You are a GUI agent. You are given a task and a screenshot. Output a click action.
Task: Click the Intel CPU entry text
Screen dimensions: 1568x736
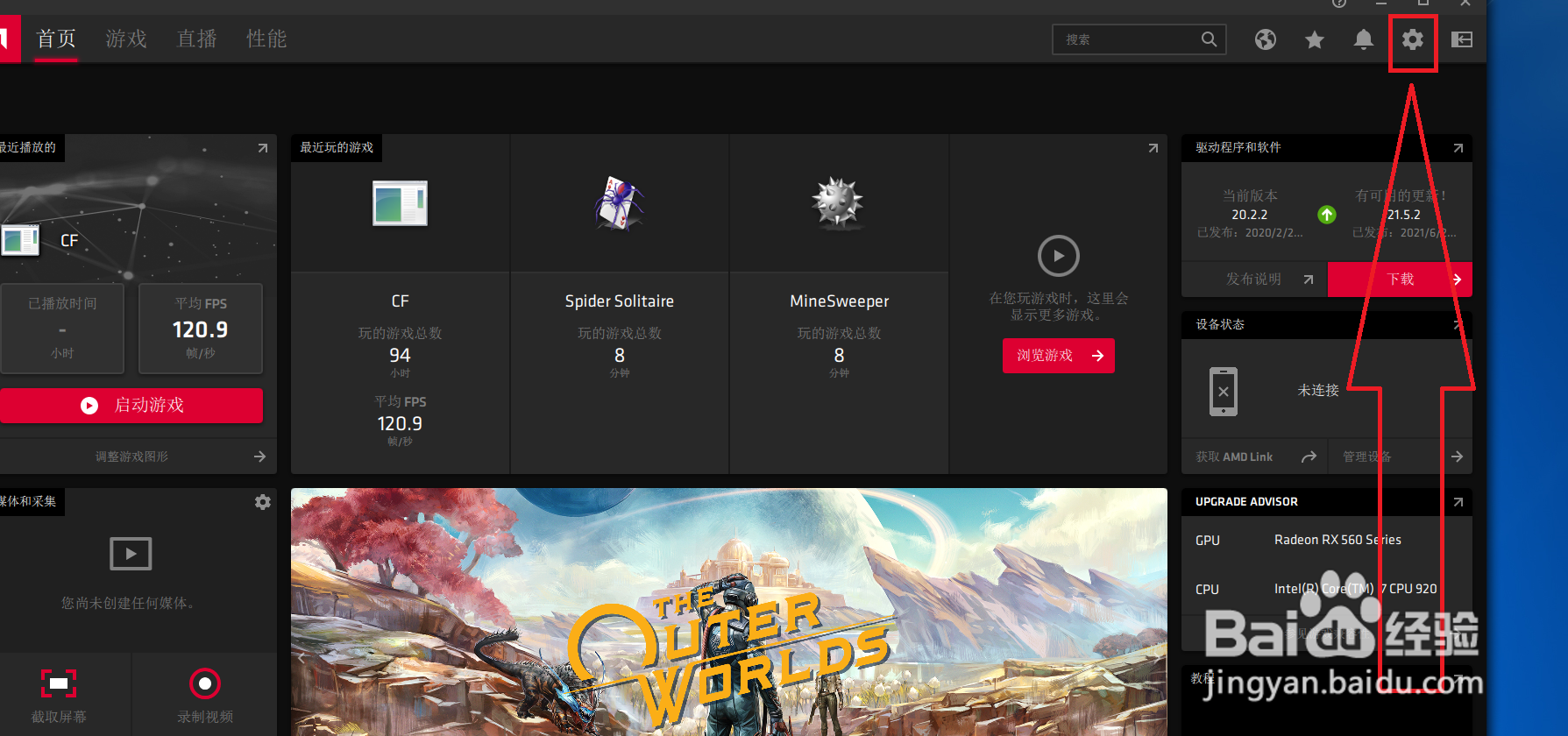coord(1355,589)
